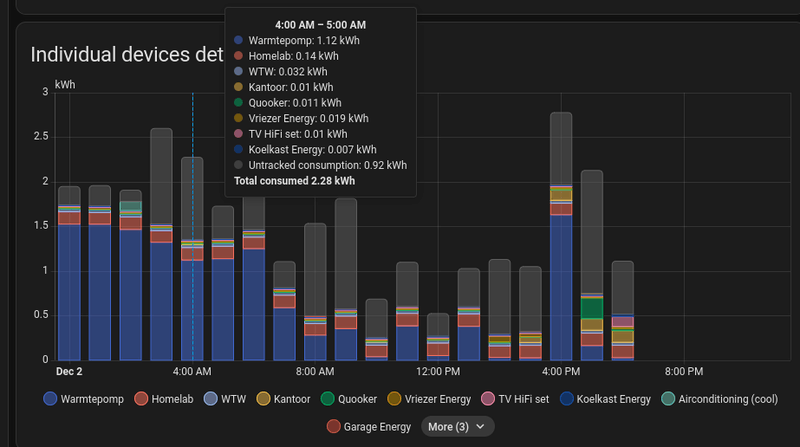
Task: Toggle Koelkast Energy series in legend
Action: click(x=606, y=399)
